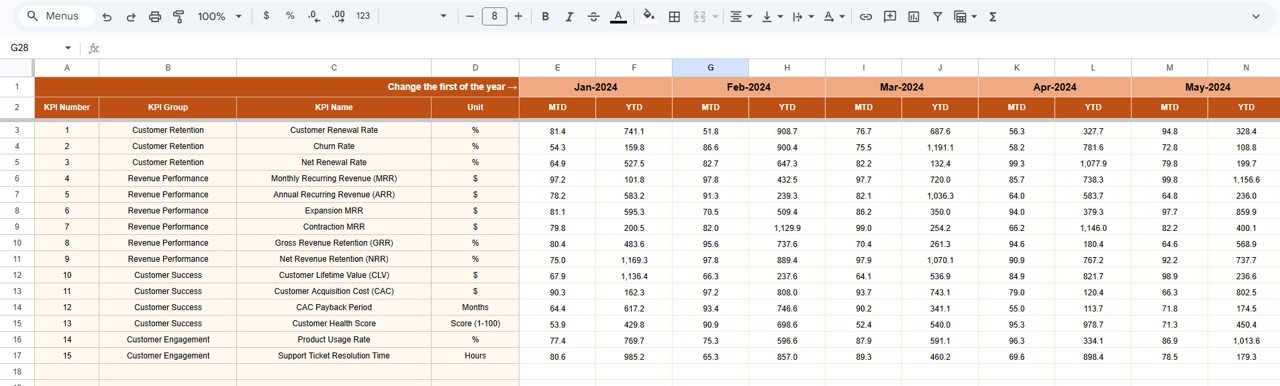Click the Insert link icon
Image resolution: width=1280 pixels, height=386 pixels.
865,16
